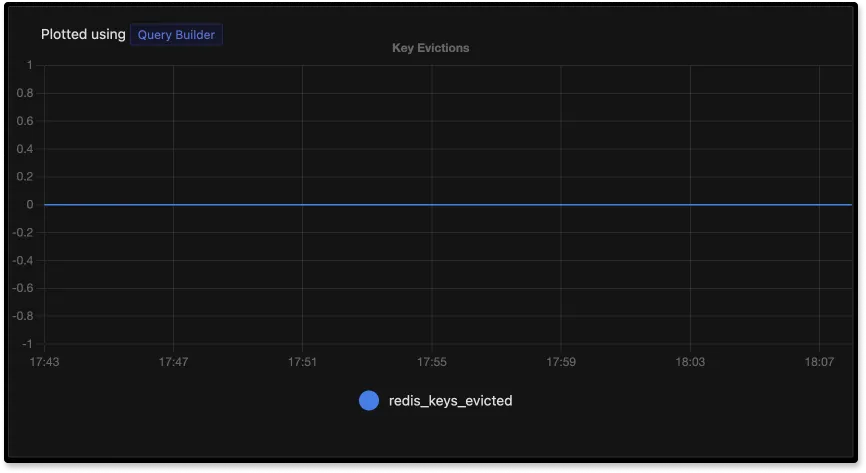
Task: Click the y-axis value 0.2
Action: [25, 176]
